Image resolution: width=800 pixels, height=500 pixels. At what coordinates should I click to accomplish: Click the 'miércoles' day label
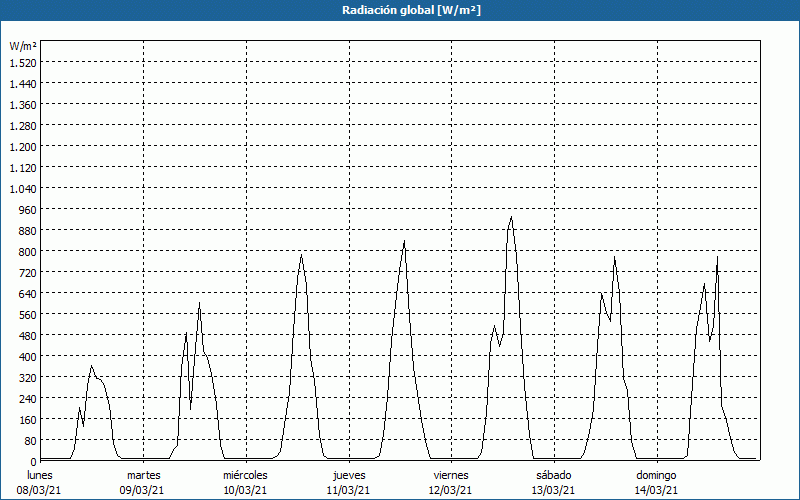tap(245, 475)
